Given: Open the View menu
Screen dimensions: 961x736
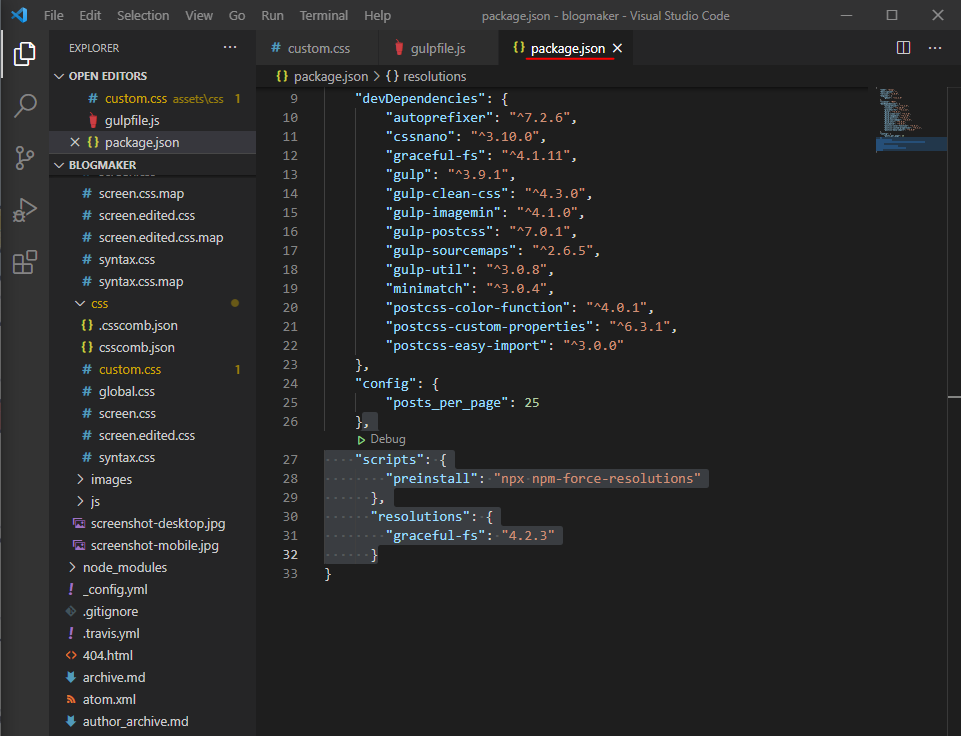Looking at the screenshot, I should coord(199,15).
